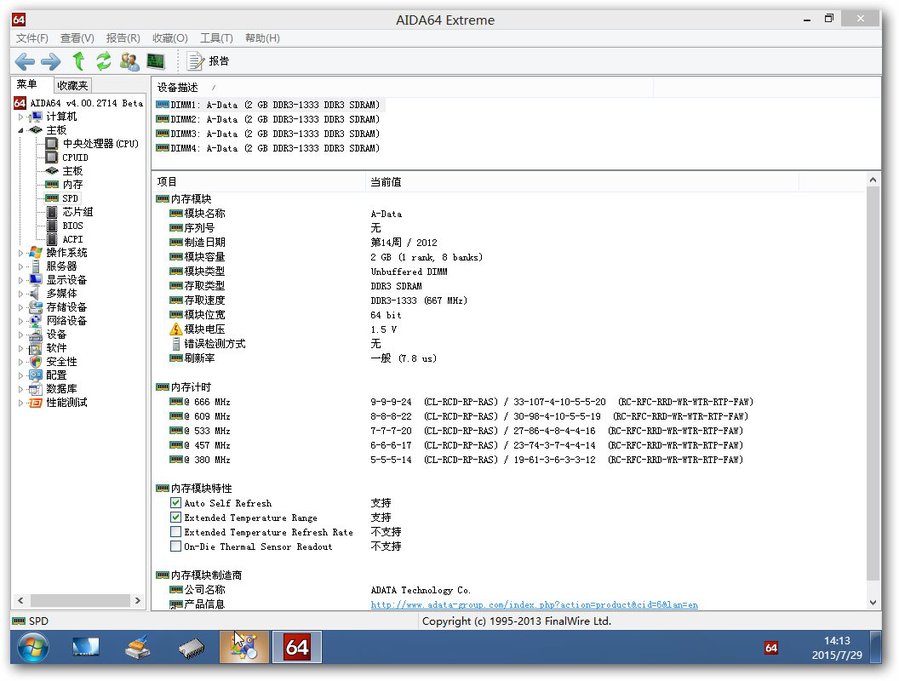Click the 当前值 column header
The width and height of the screenshot is (899, 681).
tap(385, 182)
